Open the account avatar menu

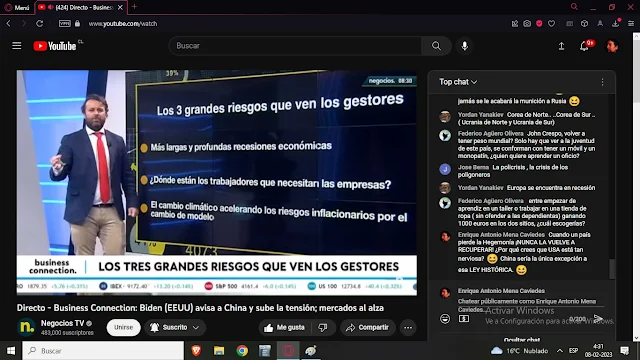click(612, 46)
